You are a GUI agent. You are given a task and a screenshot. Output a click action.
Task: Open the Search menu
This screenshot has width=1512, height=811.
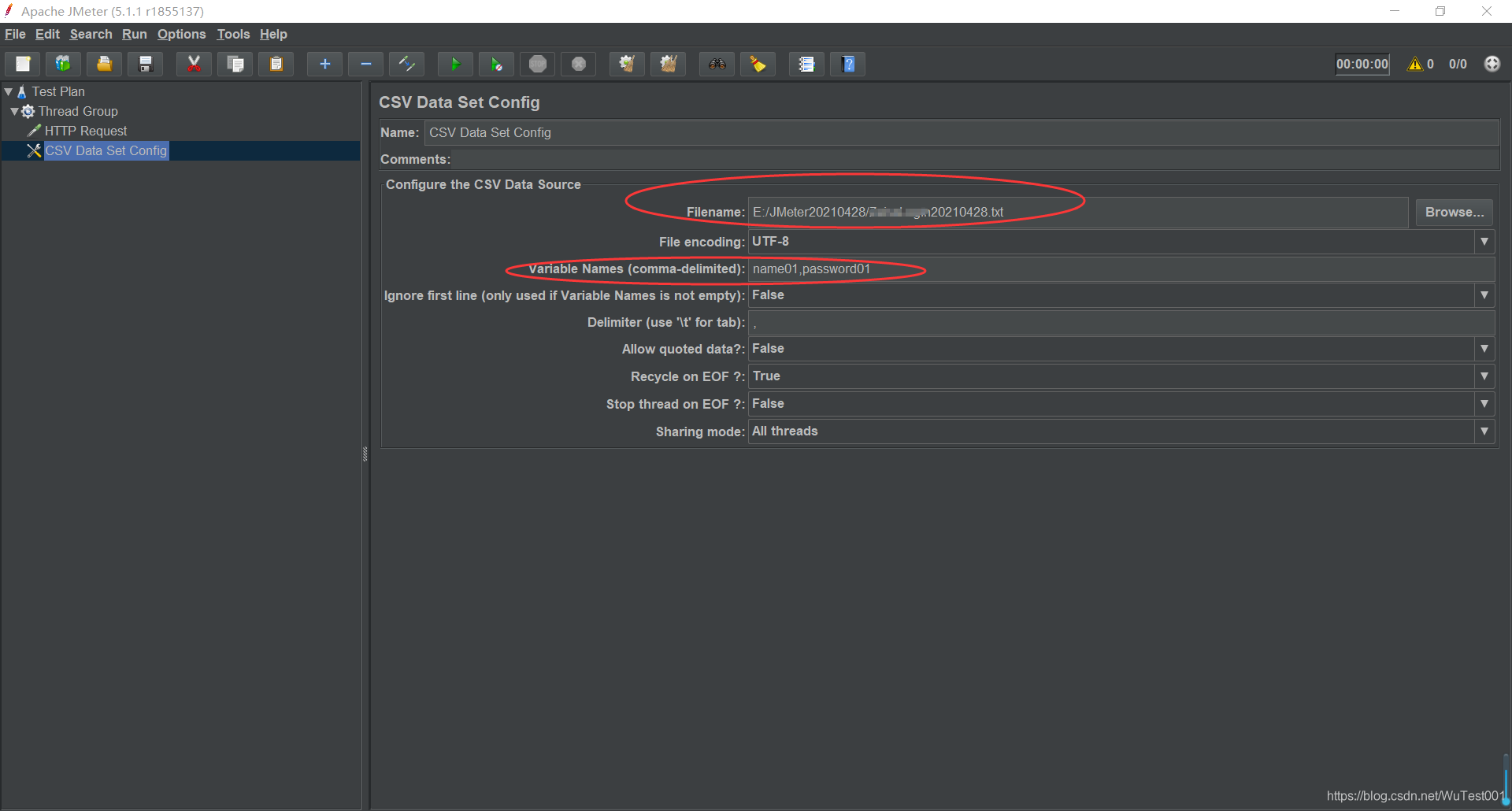point(91,34)
